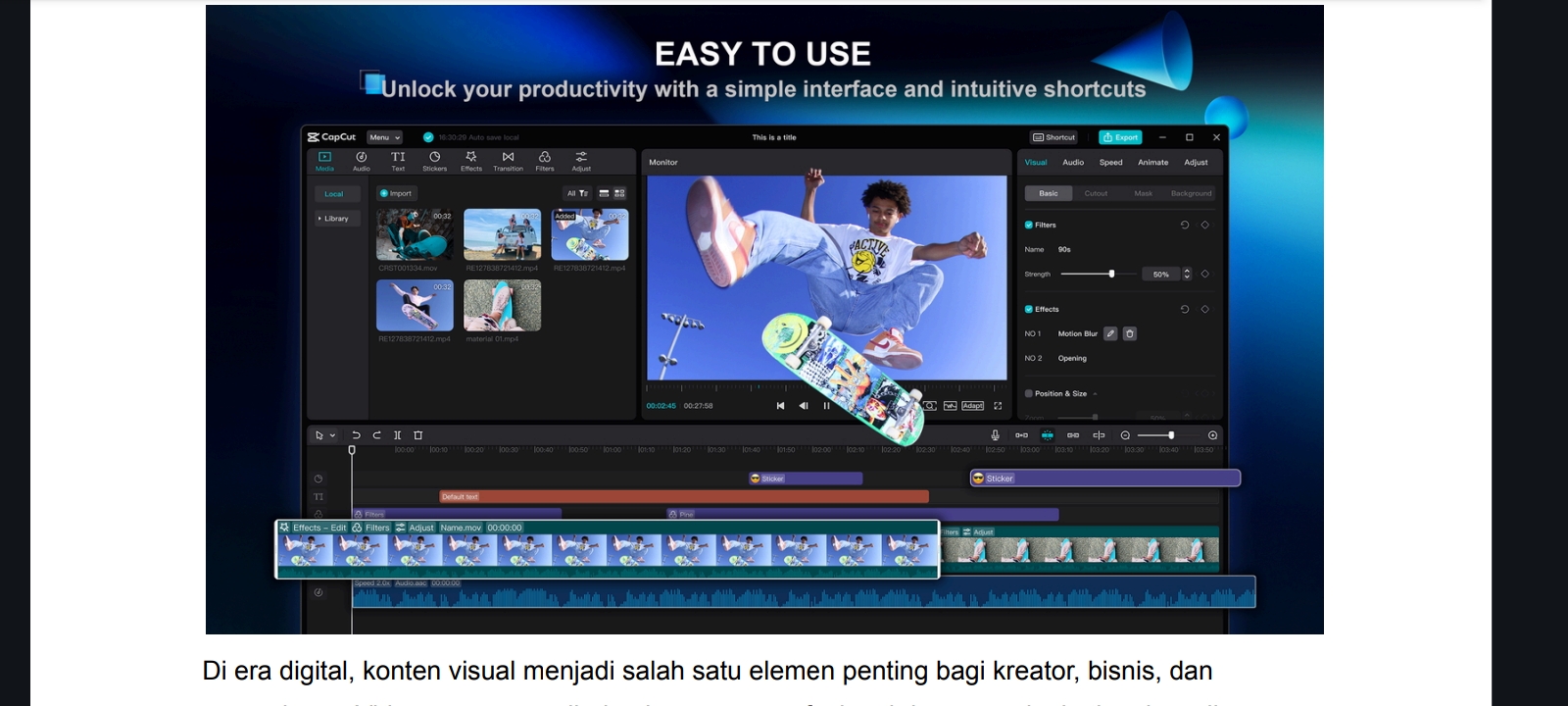
Task: Delete the selected clip with trash icon
Action: pos(418,435)
